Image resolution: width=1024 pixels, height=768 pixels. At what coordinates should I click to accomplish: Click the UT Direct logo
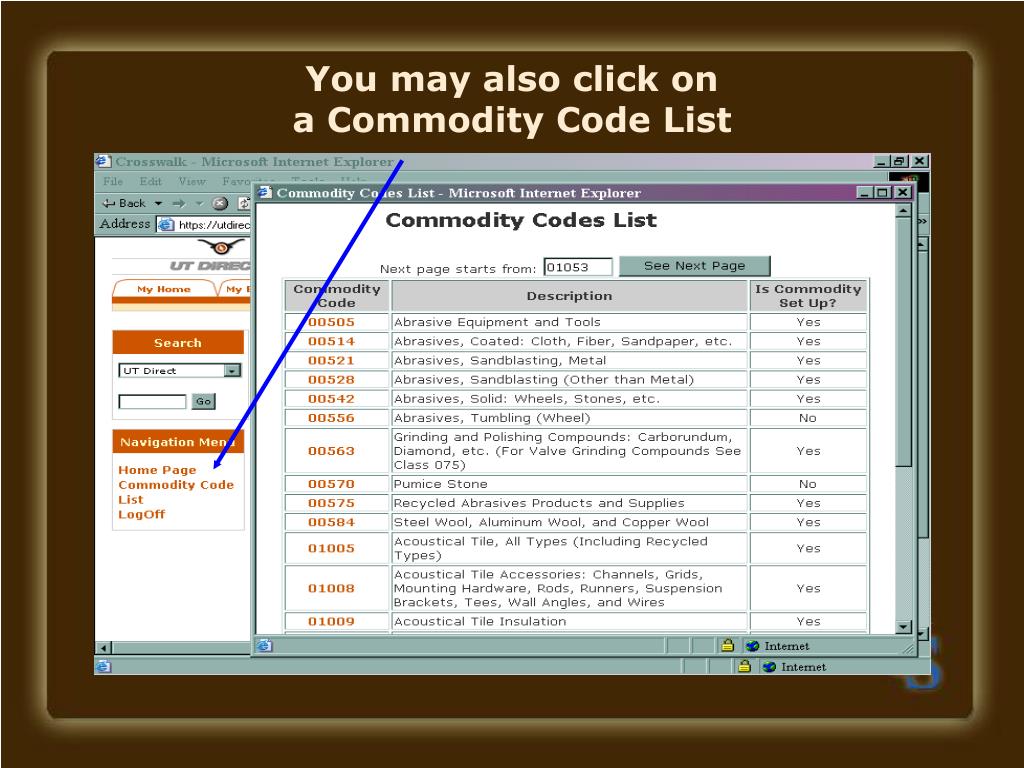click(x=210, y=256)
